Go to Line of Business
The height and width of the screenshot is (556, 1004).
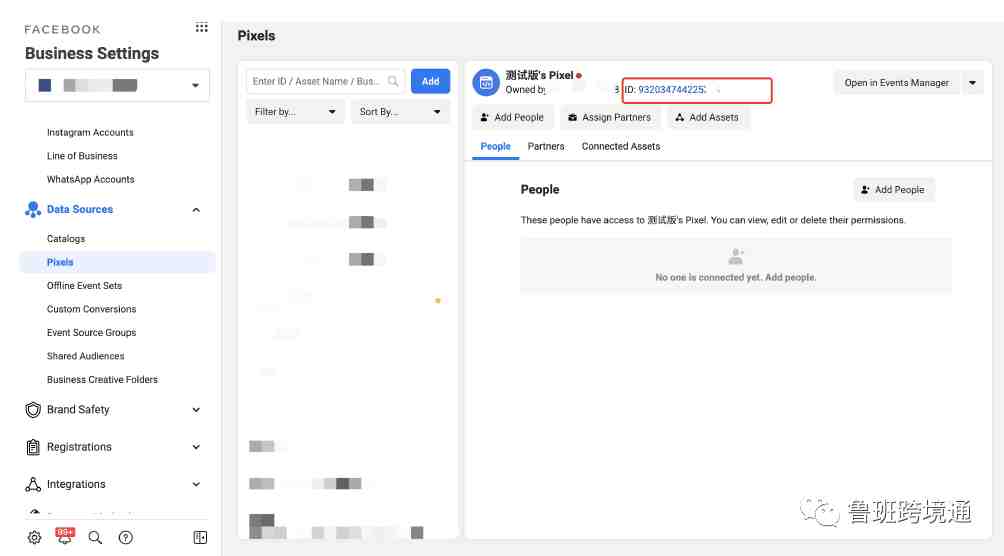tap(82, 156)
